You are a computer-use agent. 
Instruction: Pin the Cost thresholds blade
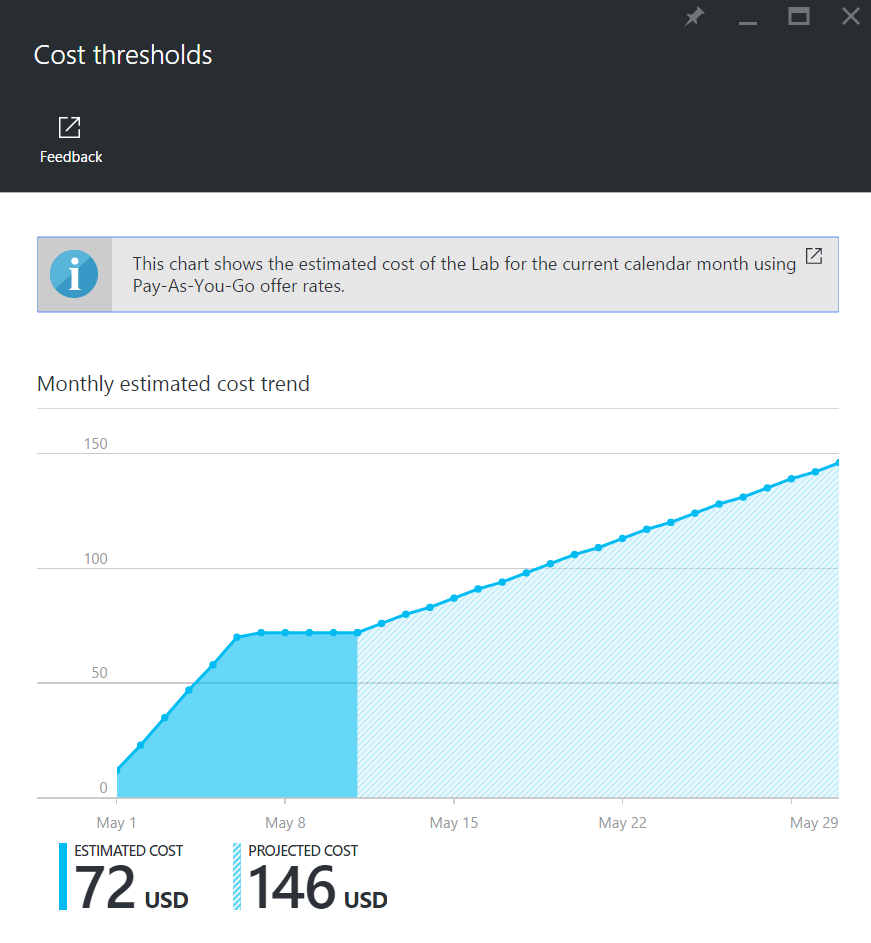(x=694, y=17)
